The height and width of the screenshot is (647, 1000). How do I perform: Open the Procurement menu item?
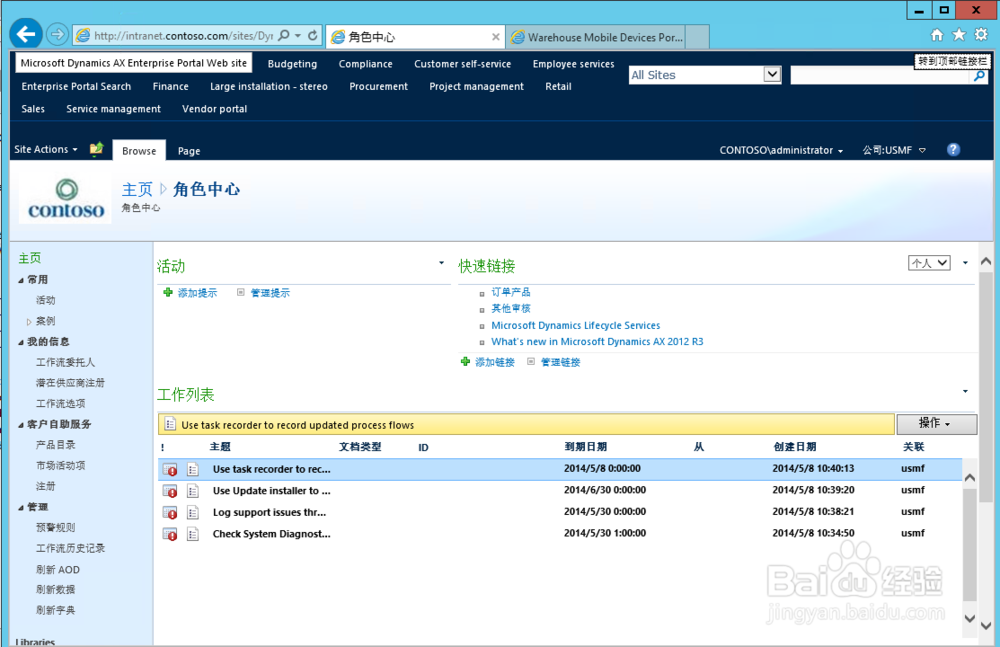click(378, 86)
